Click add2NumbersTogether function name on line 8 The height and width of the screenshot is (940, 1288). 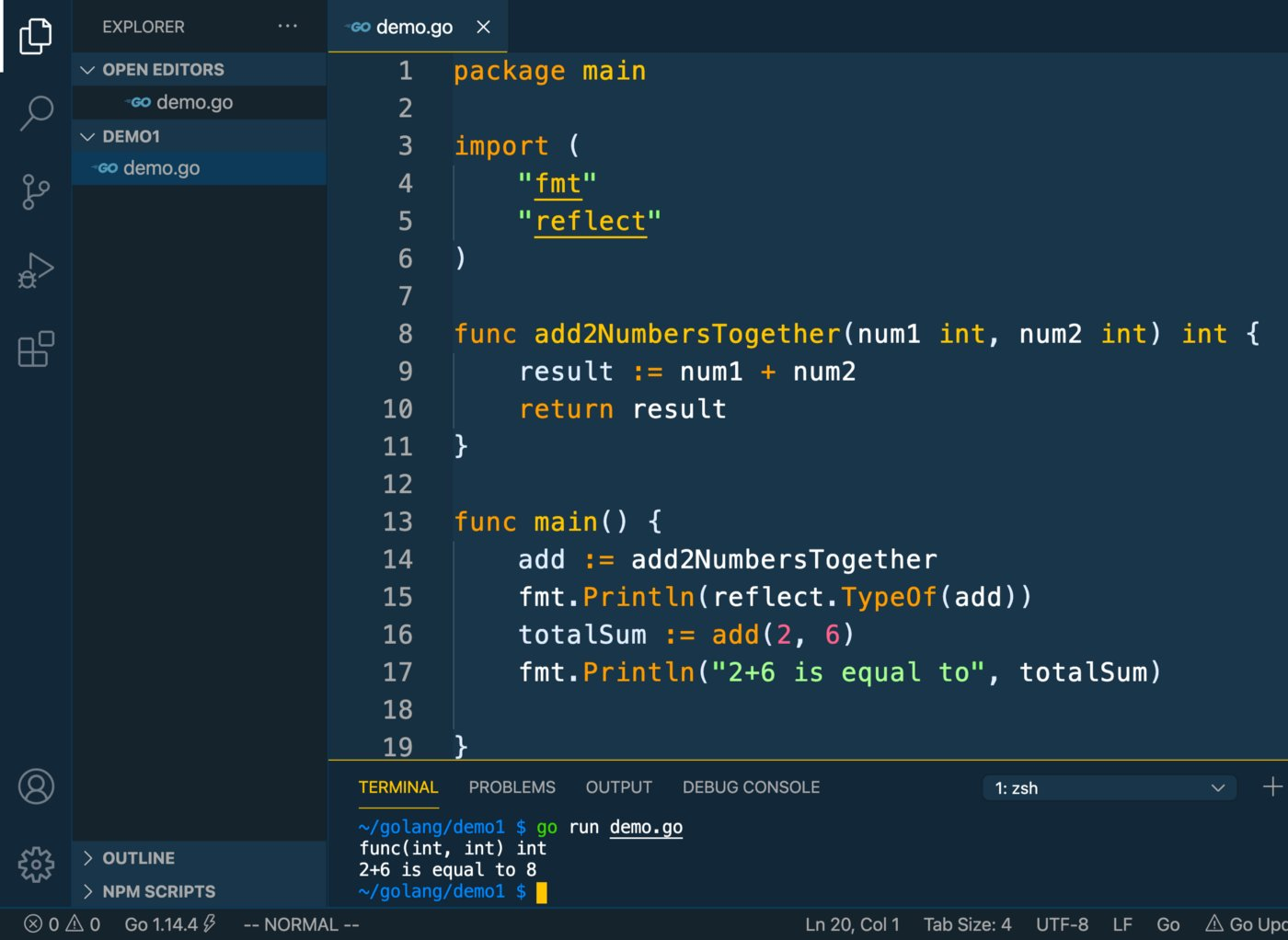[x=687, y=334]
